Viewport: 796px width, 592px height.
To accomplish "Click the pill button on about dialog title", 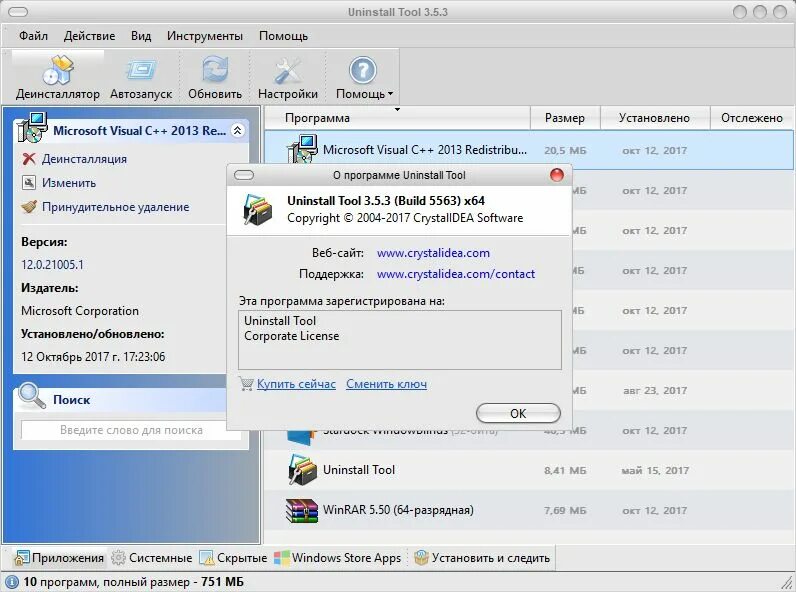I will pos(244,175).
